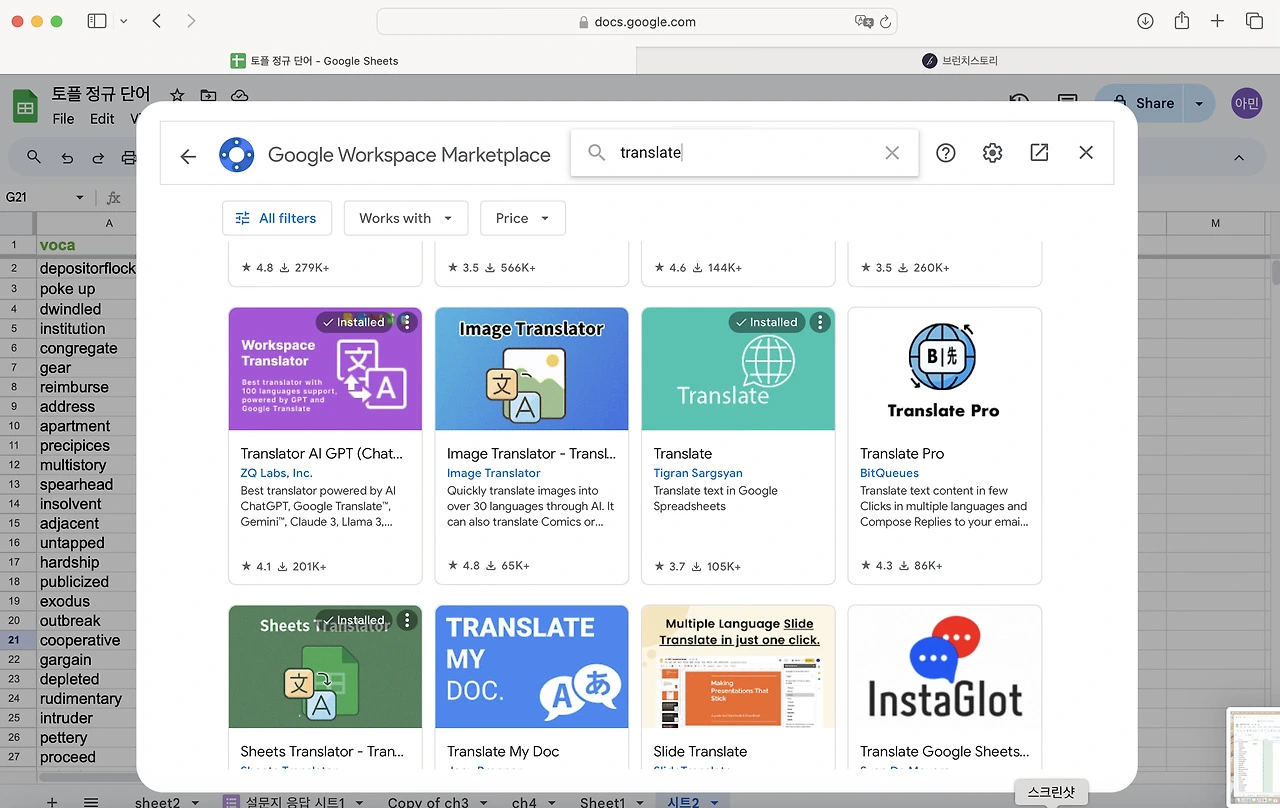Select the Slide Translate listing title

[x=700, y=751]
